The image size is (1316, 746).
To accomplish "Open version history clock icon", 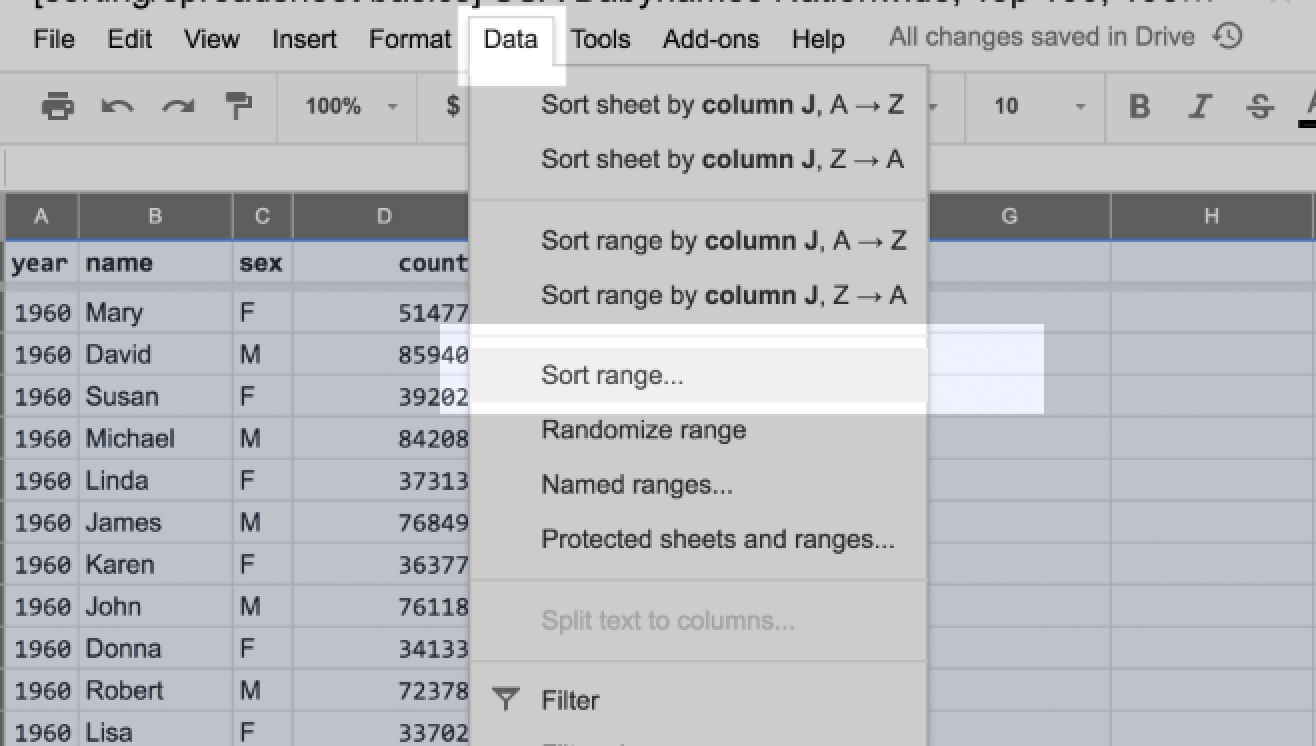I will (x=1228, y=38).
